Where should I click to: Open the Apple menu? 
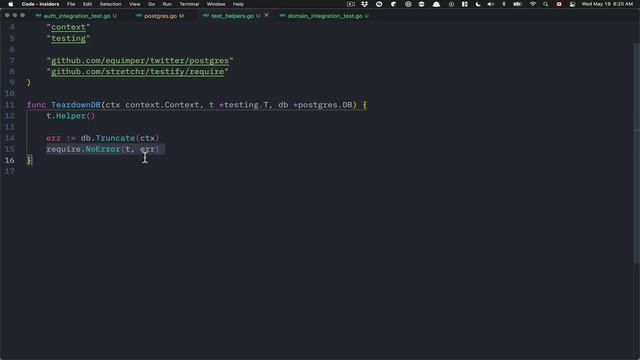tap(11, 4)
